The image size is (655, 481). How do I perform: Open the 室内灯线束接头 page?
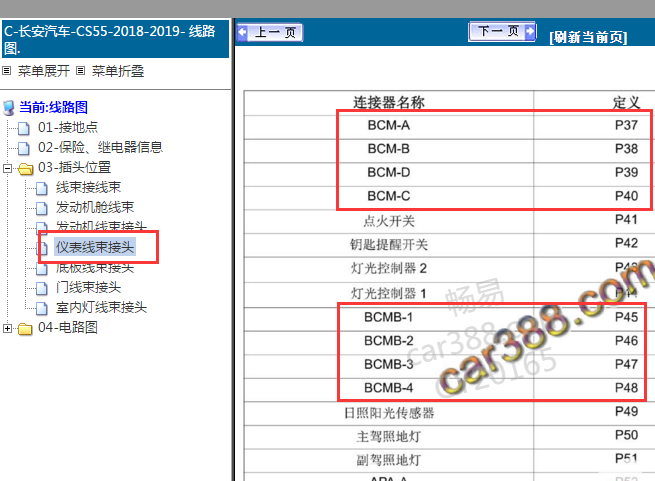[102, 308]
